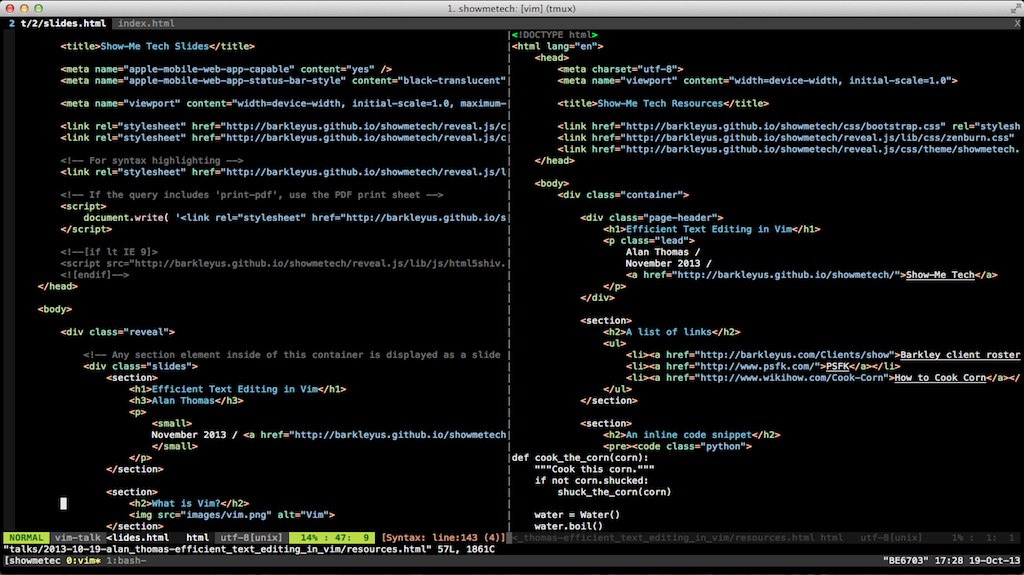Click the <div class="container"> line
Image resolution: width=1024 pixels, height=575 pixels.
[x=623, y=195]
